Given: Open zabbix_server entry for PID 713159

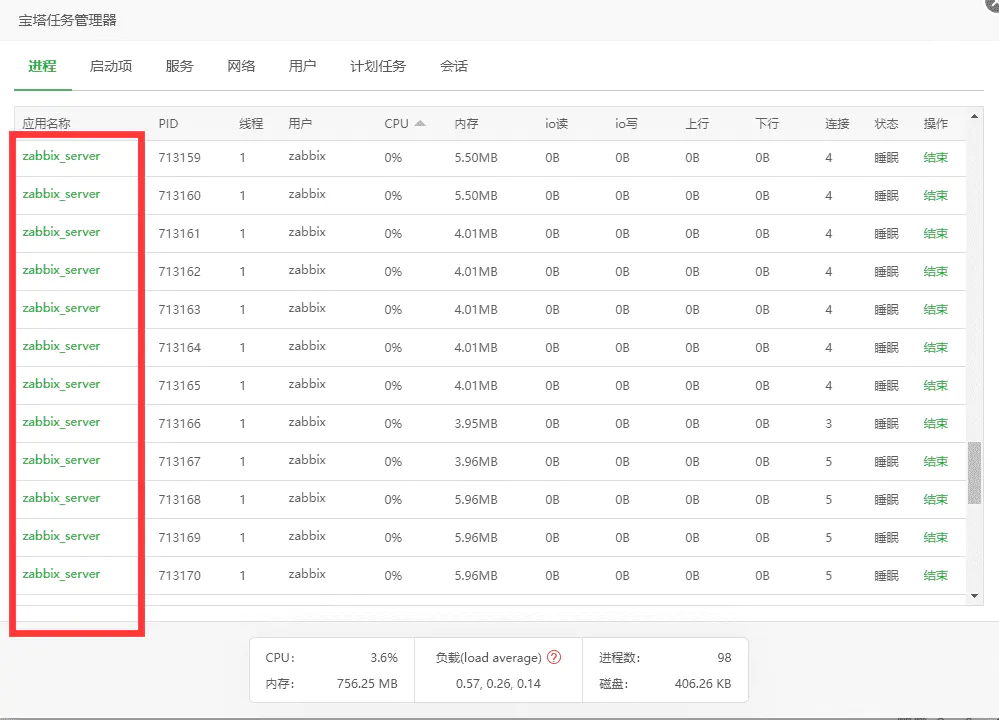Looking at the screenshot, I should click(61, 156).
